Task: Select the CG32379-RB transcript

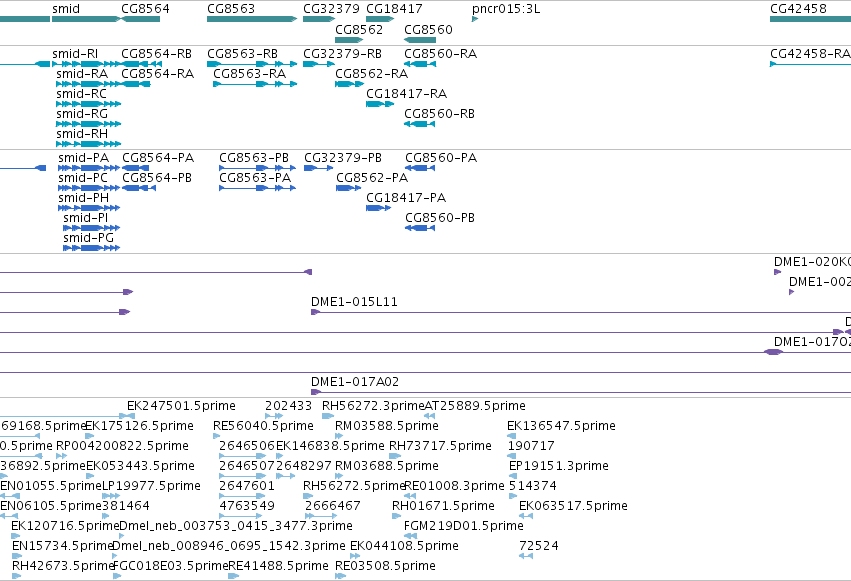Action: click(342, 54)
